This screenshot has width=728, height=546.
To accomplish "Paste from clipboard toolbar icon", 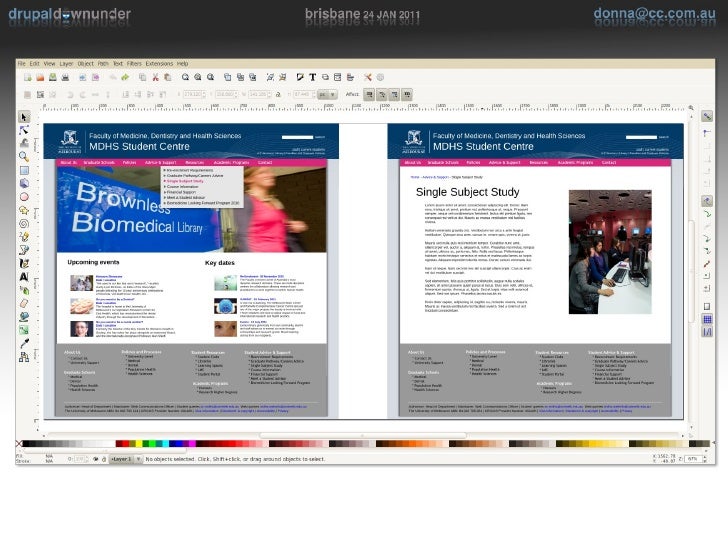I will point(168,78).
